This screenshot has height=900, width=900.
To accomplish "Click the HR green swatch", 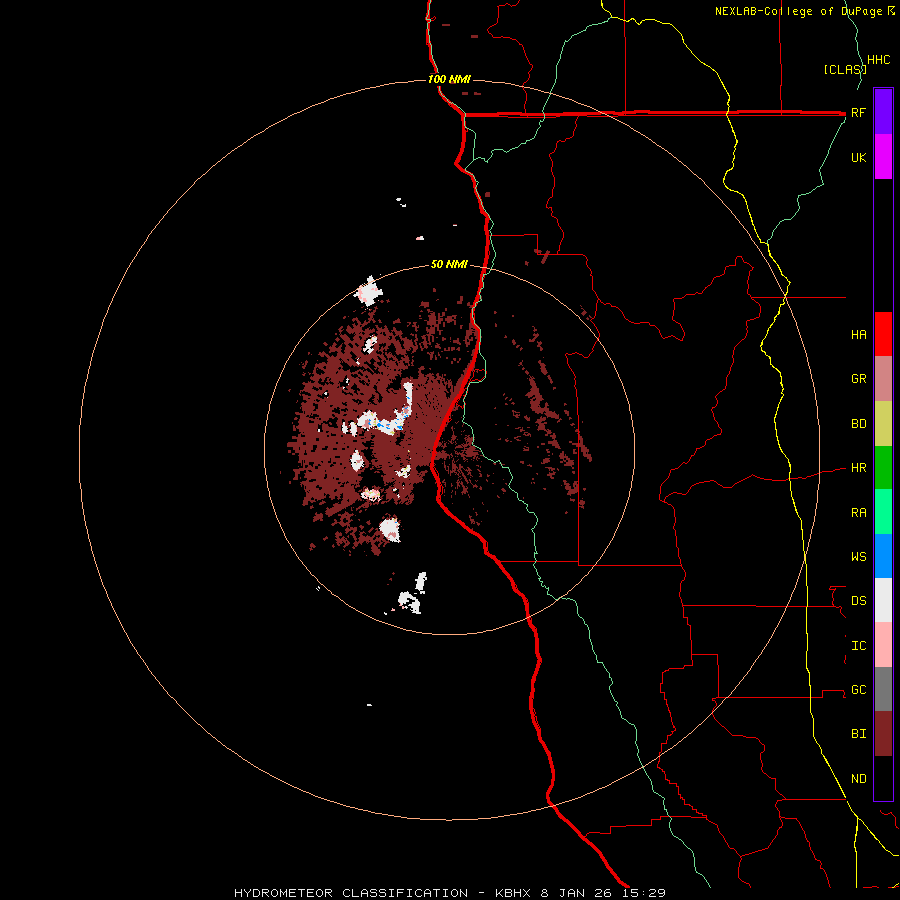I will point(883,468).
